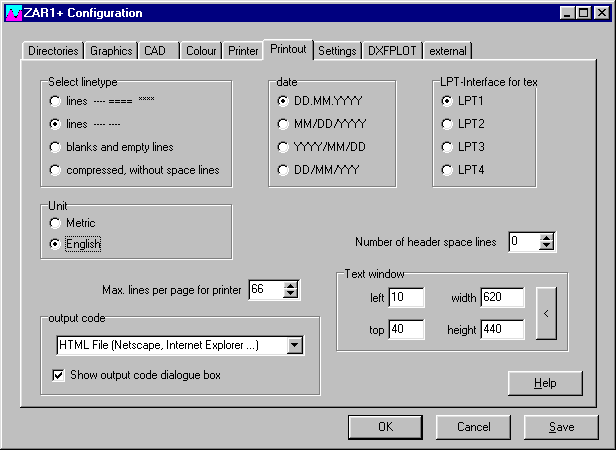This screenshot has height=450, width=616.
Task: Click the '<' arrow button in Text window
Action: (x=547, y=314)
